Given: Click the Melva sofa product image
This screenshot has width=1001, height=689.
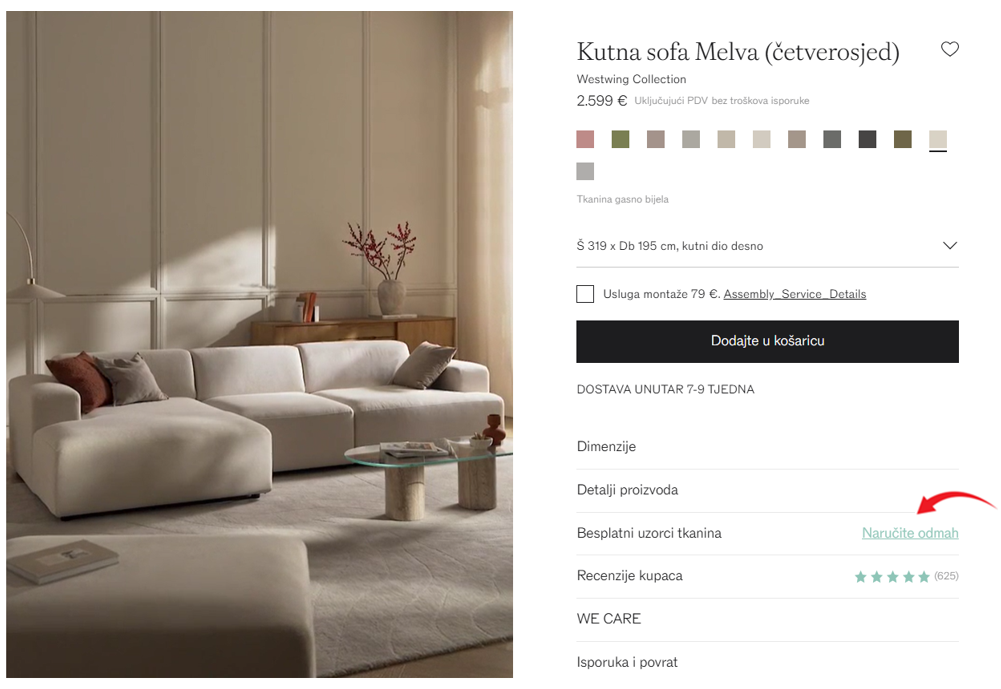Looking at the screenshot, I should (259, 344).
